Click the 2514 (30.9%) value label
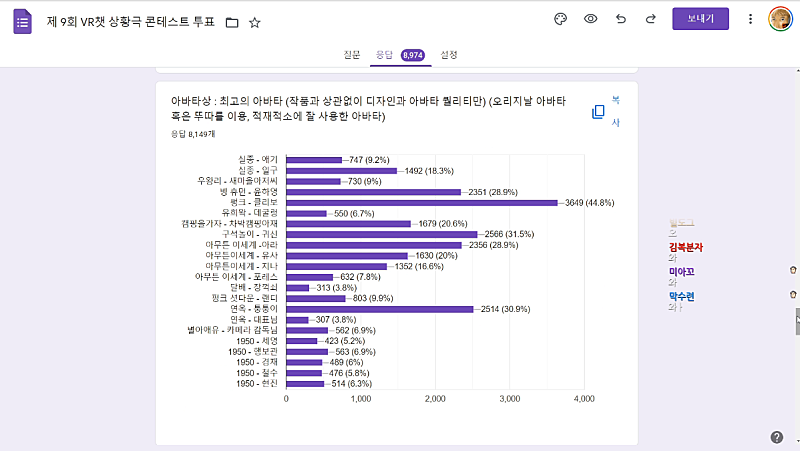The image size is (800, 451). (505, 309)
